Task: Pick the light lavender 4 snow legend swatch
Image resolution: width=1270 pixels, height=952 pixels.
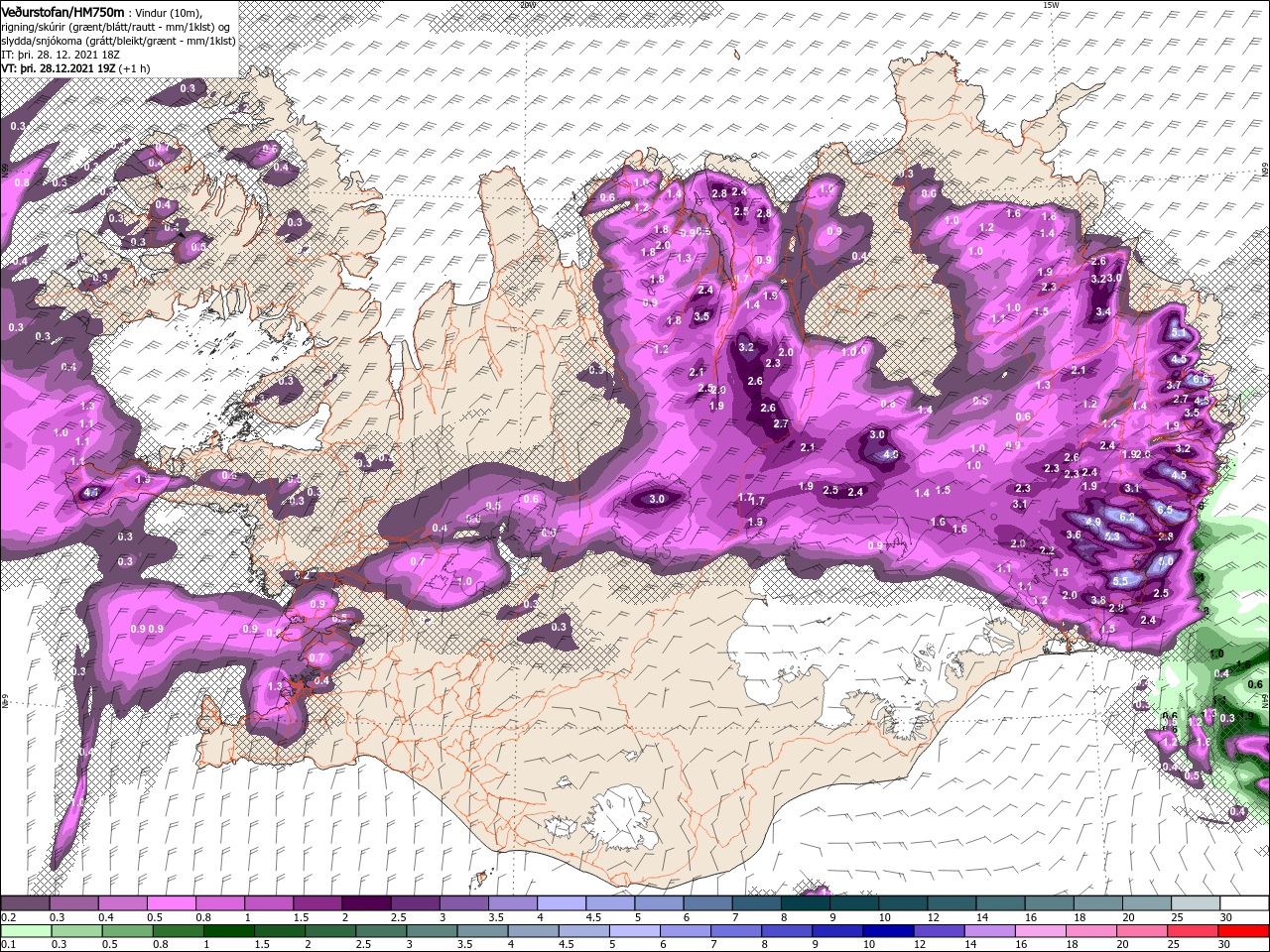Action: 562,903
